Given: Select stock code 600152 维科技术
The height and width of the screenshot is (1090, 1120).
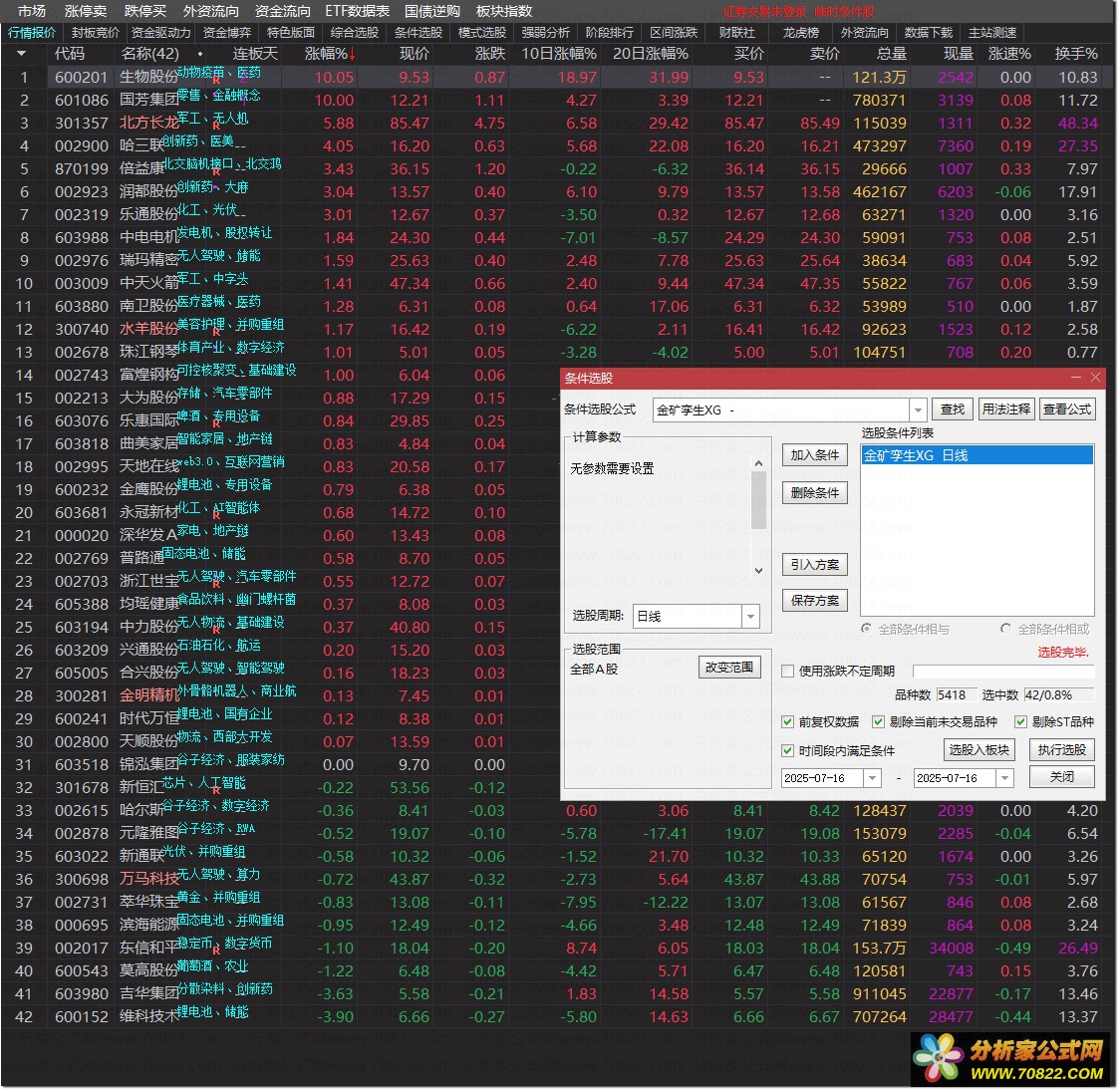Looking at the screenshot, I should tap(81, 1016).
